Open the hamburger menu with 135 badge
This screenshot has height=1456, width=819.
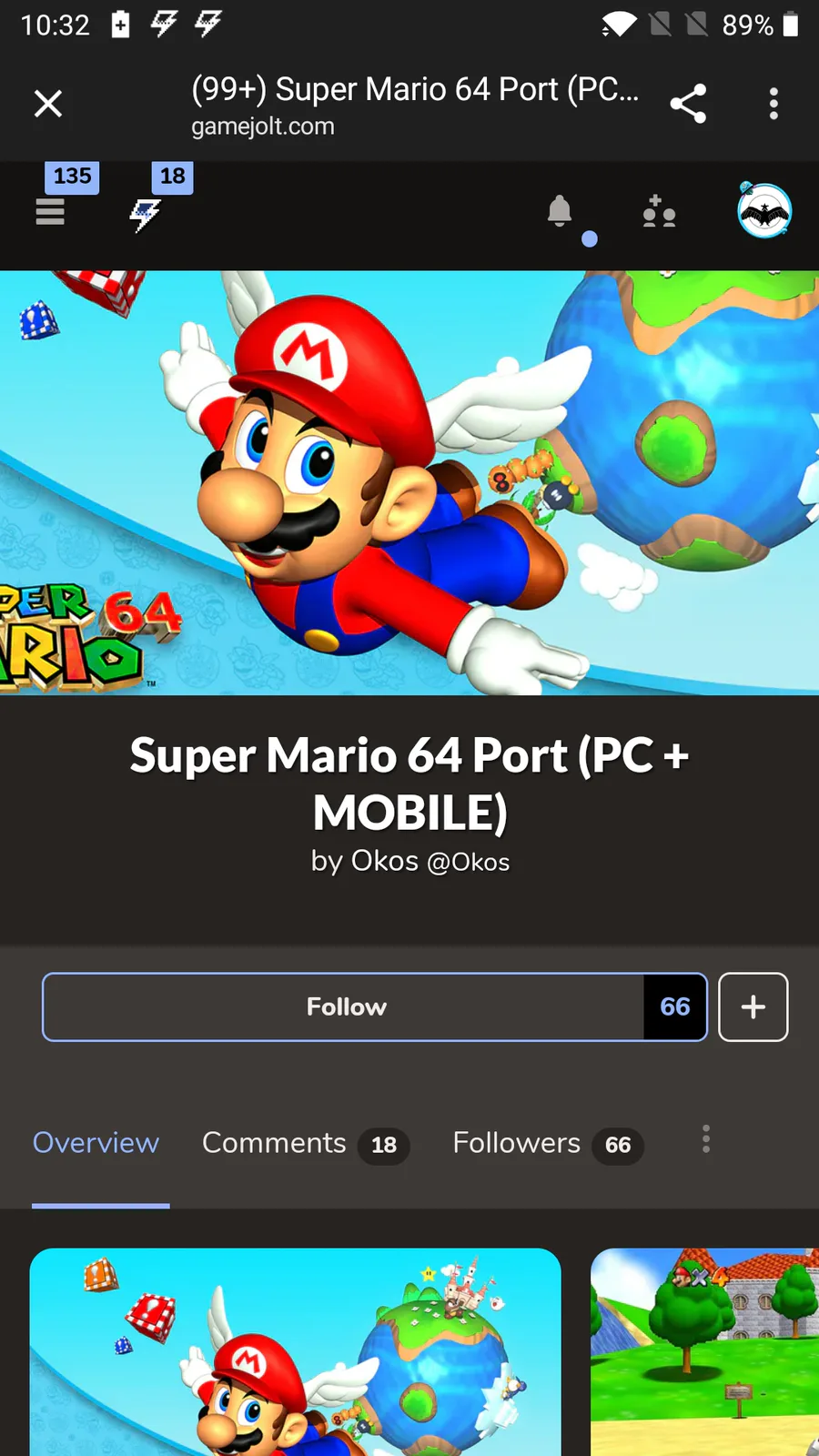pos(50,212)
